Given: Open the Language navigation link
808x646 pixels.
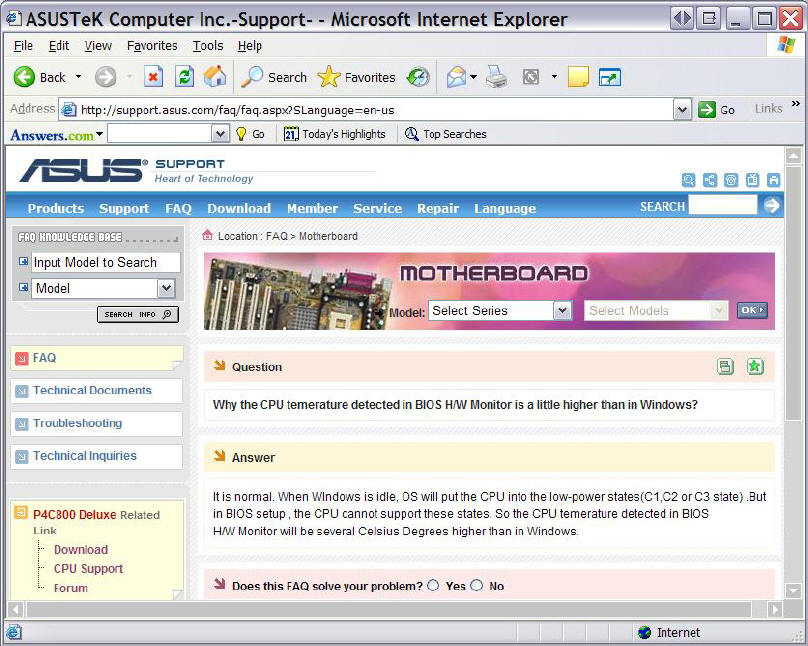Looking at the screenshot, I should [x=505, y=208].
